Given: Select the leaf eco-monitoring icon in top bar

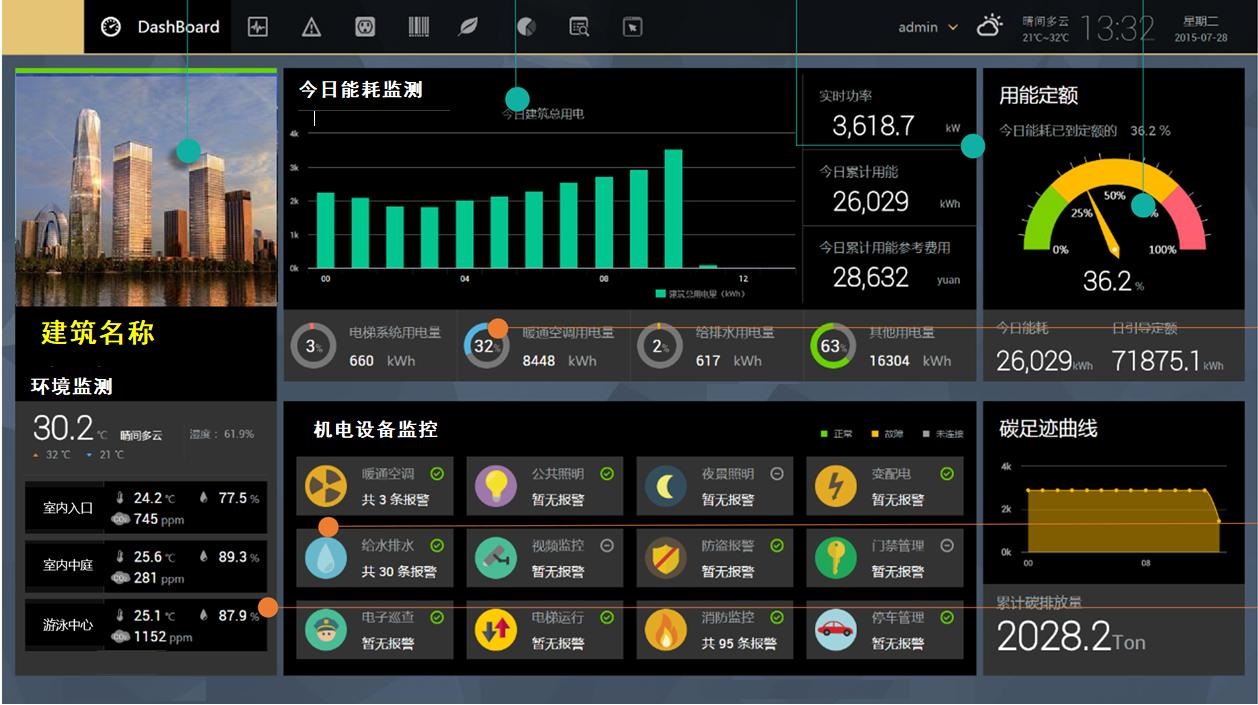Looking at the screenshot, I should (467, 27).
